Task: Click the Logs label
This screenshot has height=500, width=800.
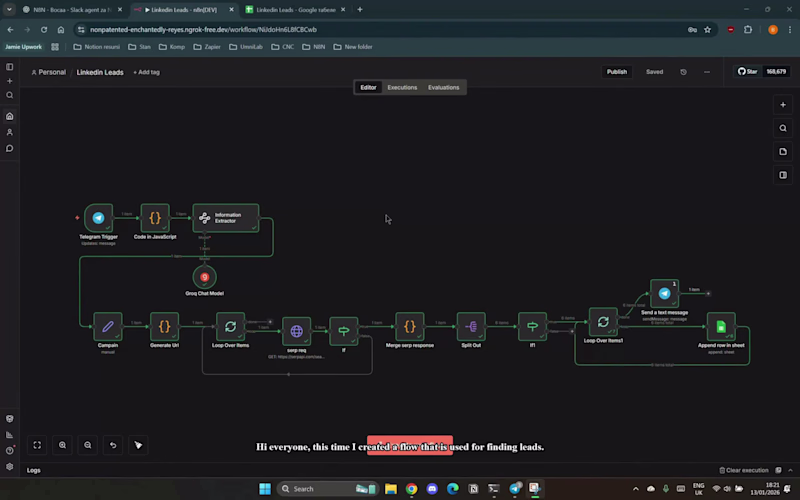Action: tap(34, 470)
